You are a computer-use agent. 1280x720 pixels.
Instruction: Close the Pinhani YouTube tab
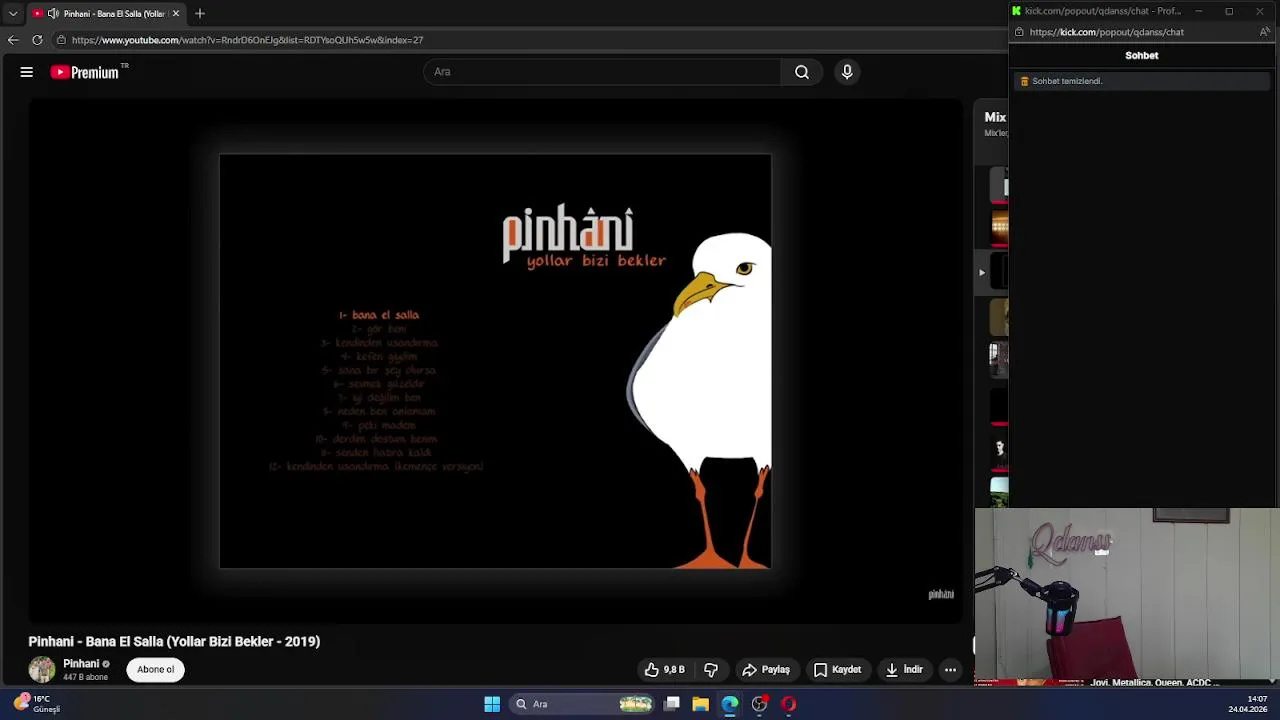click(175, 14)
